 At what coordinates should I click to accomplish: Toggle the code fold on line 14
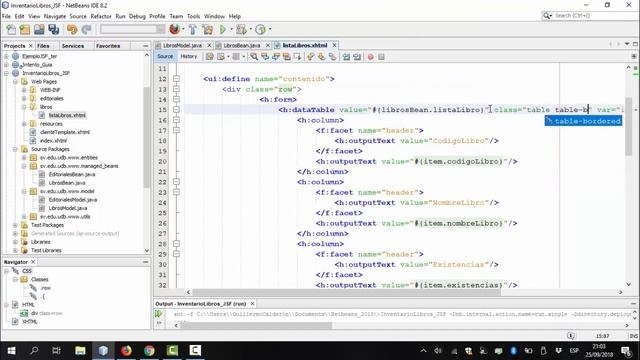pyautogui.click(x=176, y=99)
